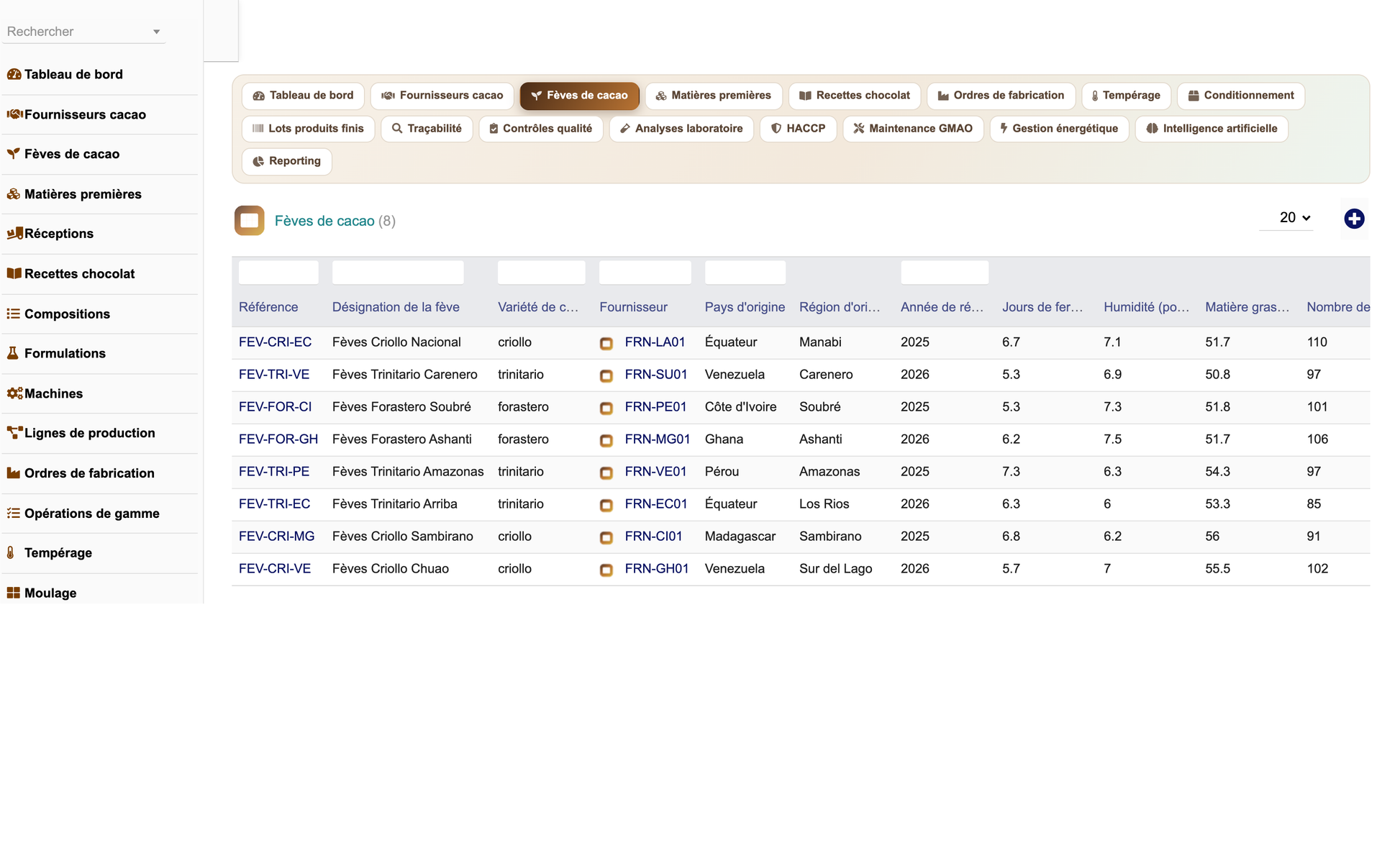
Task: Click the Matières premières cubes sidebar icon
Action: coord(14,194)
